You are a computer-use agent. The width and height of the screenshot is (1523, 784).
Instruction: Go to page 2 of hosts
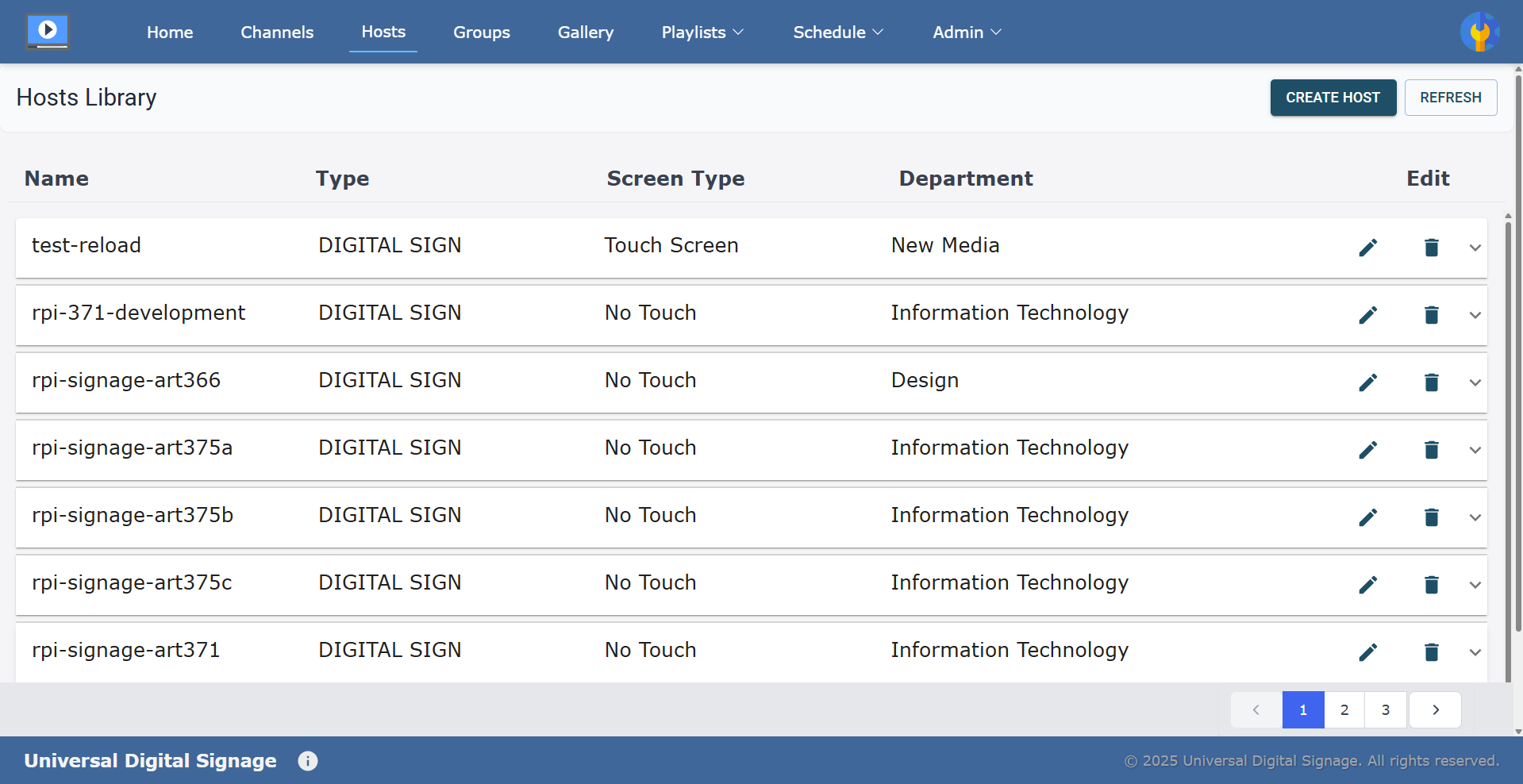click(1344, 710)
